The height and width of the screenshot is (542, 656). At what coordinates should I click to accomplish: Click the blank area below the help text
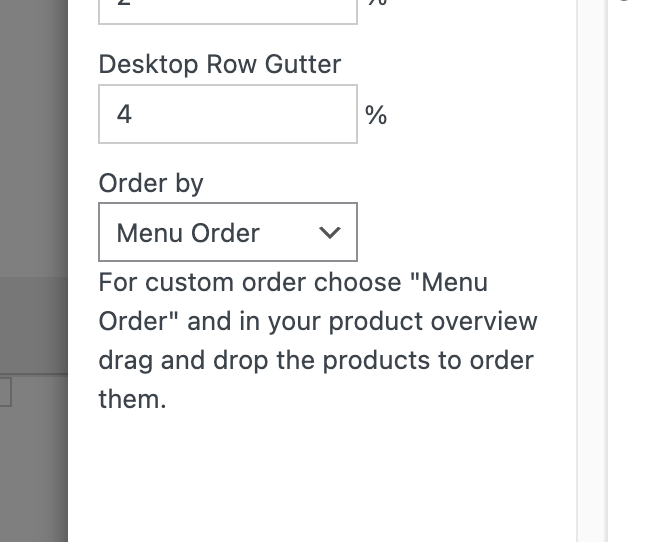coord(320,480)
